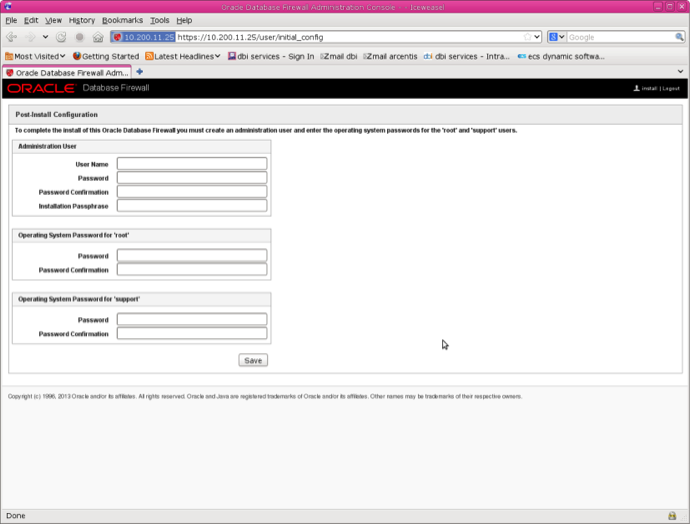Click the Stop loading icon
The width and height of the screenshot is (690, 525).
(79, 37)
